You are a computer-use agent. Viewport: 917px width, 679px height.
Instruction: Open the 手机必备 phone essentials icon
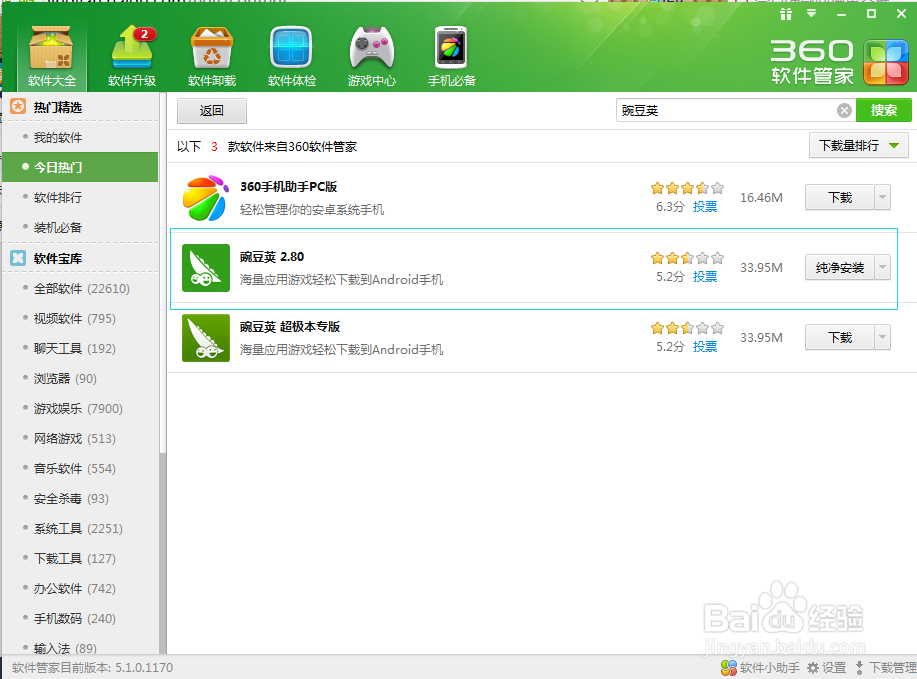click(451, 56)
